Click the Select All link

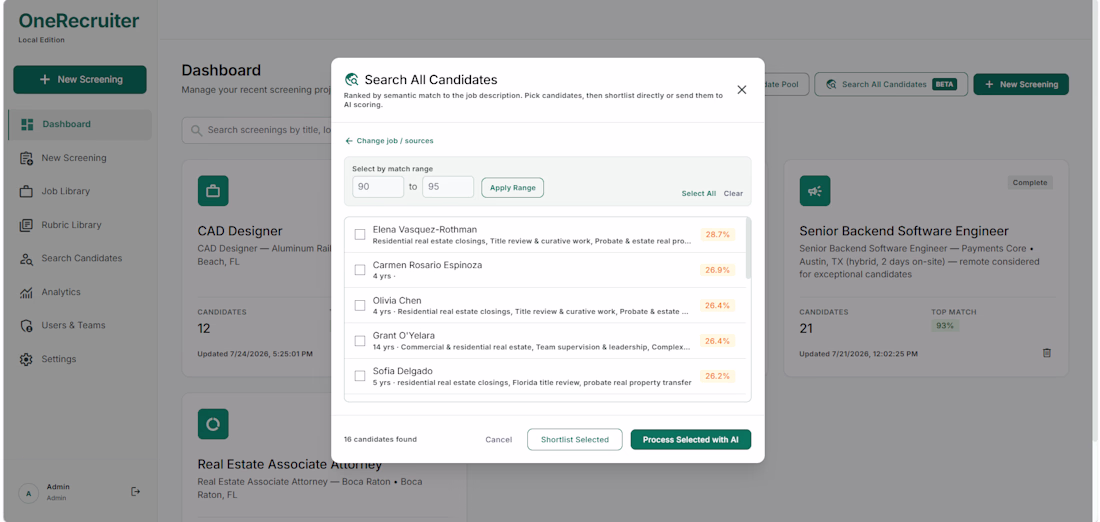(x=699, y=194)
